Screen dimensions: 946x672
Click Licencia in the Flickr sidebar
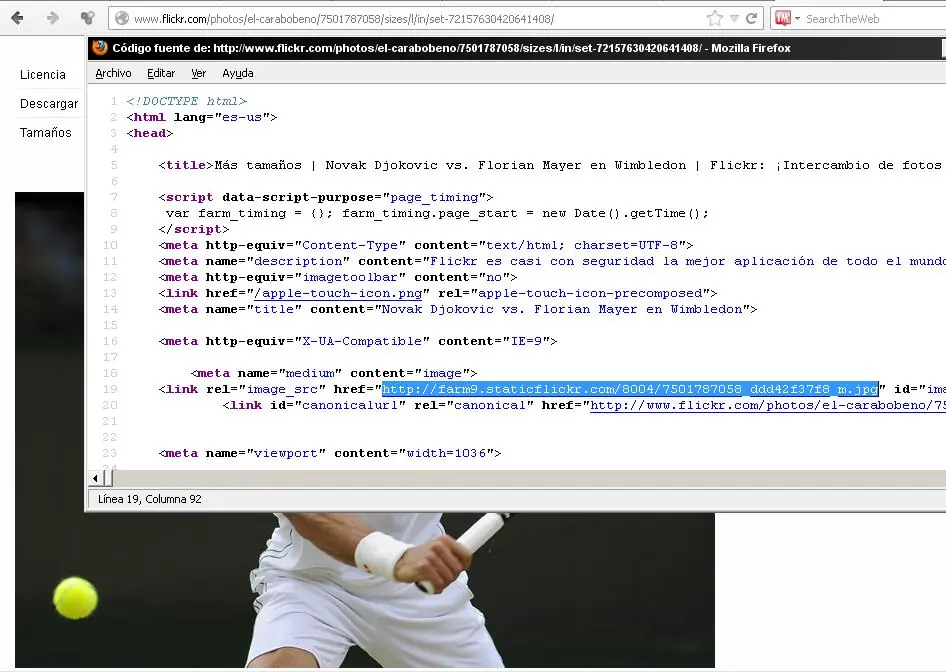[43, 74]
